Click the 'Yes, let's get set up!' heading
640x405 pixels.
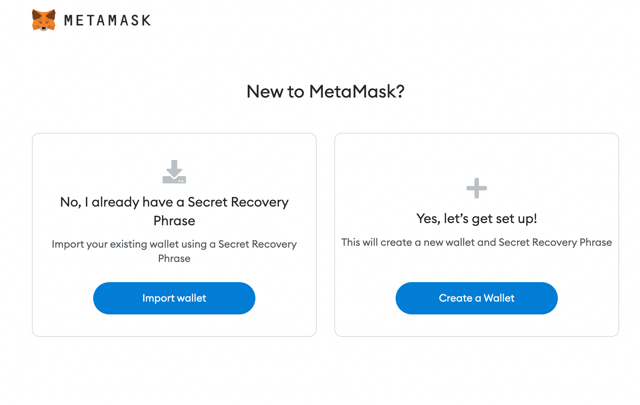(476, 219)
